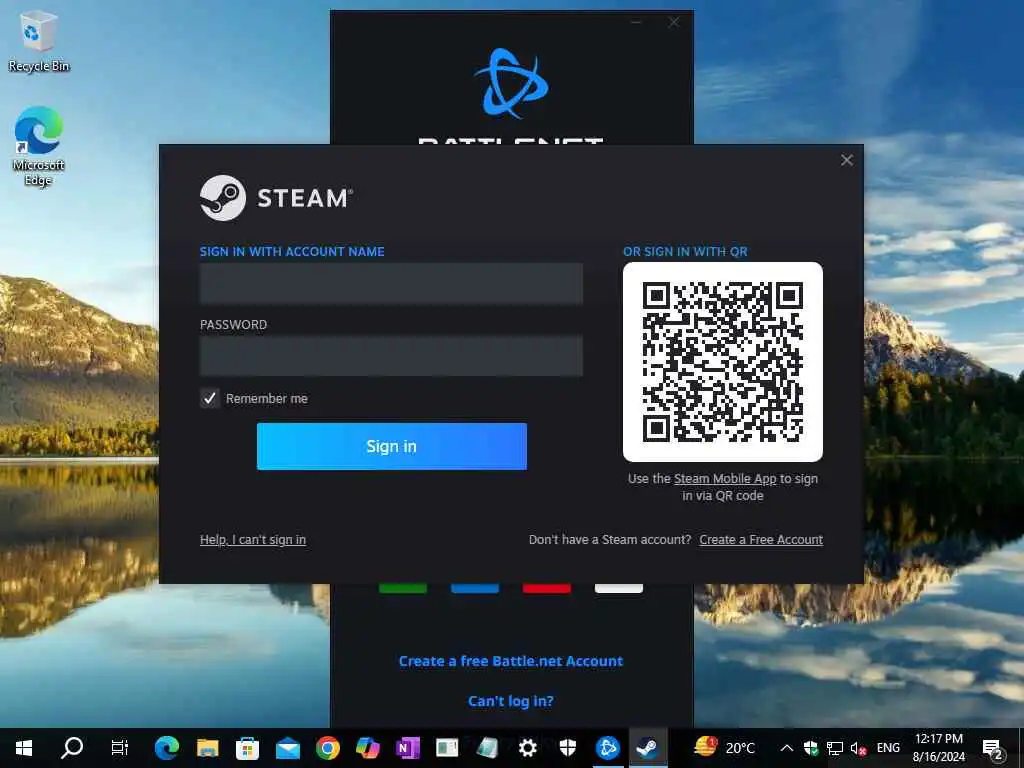Open the Recycle Bin desktop icon

coord(39,40)
